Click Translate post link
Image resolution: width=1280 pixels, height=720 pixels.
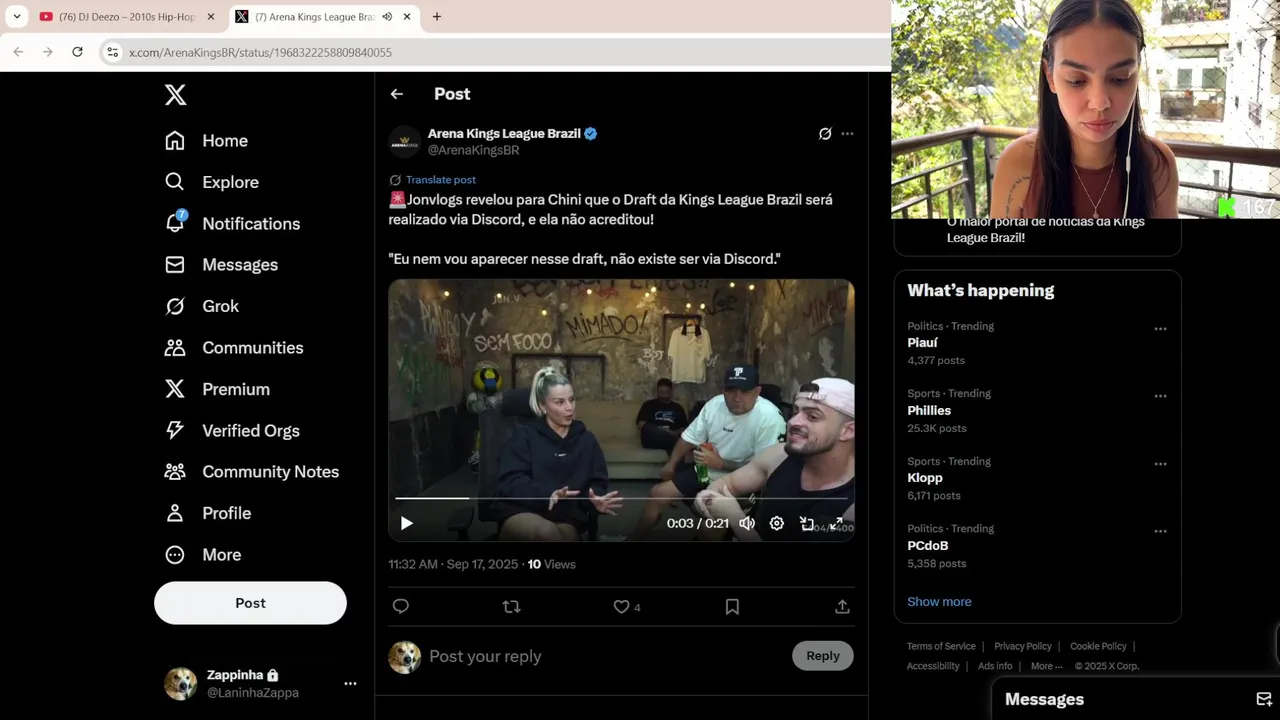tap(441, 180)
